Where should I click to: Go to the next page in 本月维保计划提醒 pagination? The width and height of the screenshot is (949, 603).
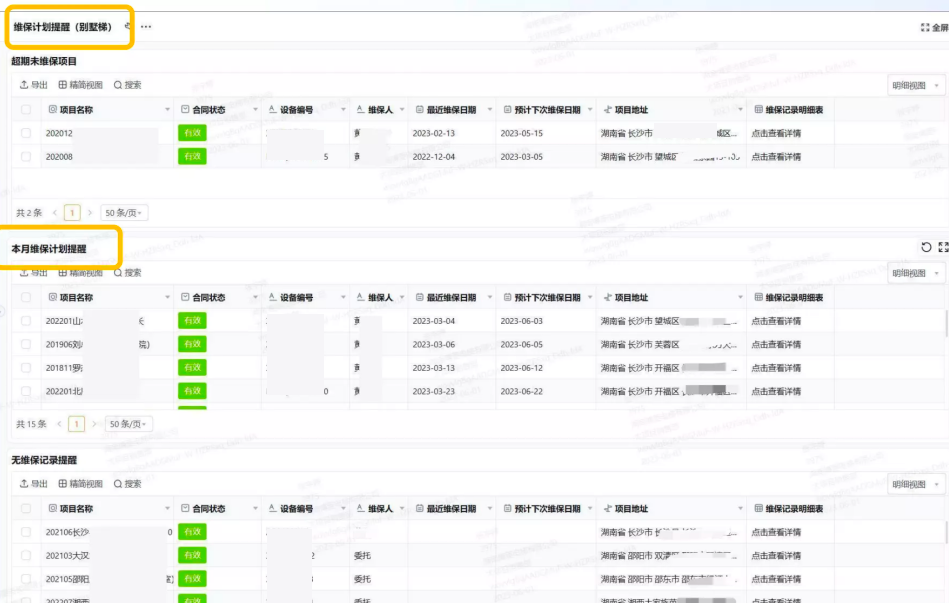click(x=94, y=424)
